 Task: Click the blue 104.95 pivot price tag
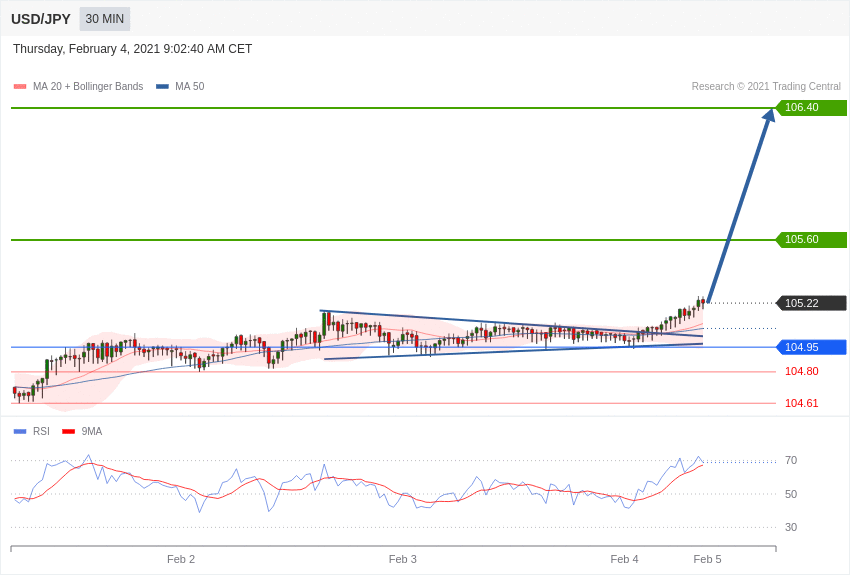[x=811, y=347]
